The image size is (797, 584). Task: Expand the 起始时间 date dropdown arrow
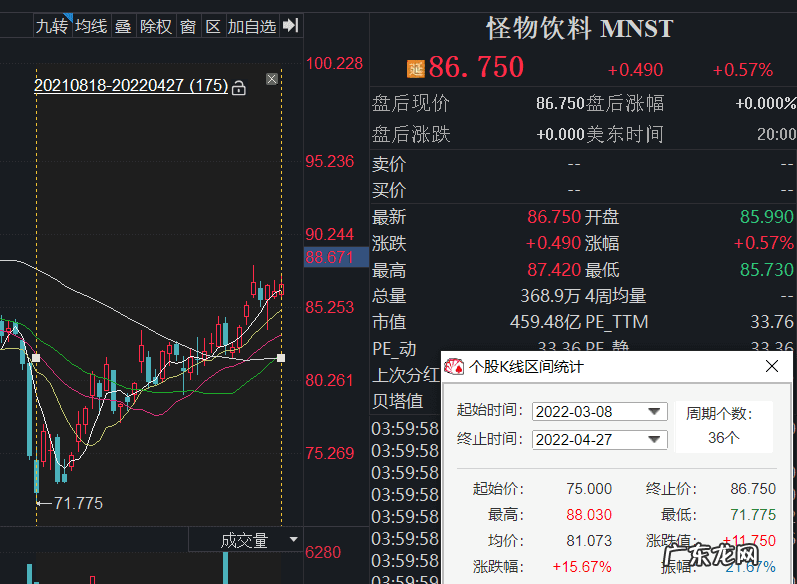tap(655, 411)
